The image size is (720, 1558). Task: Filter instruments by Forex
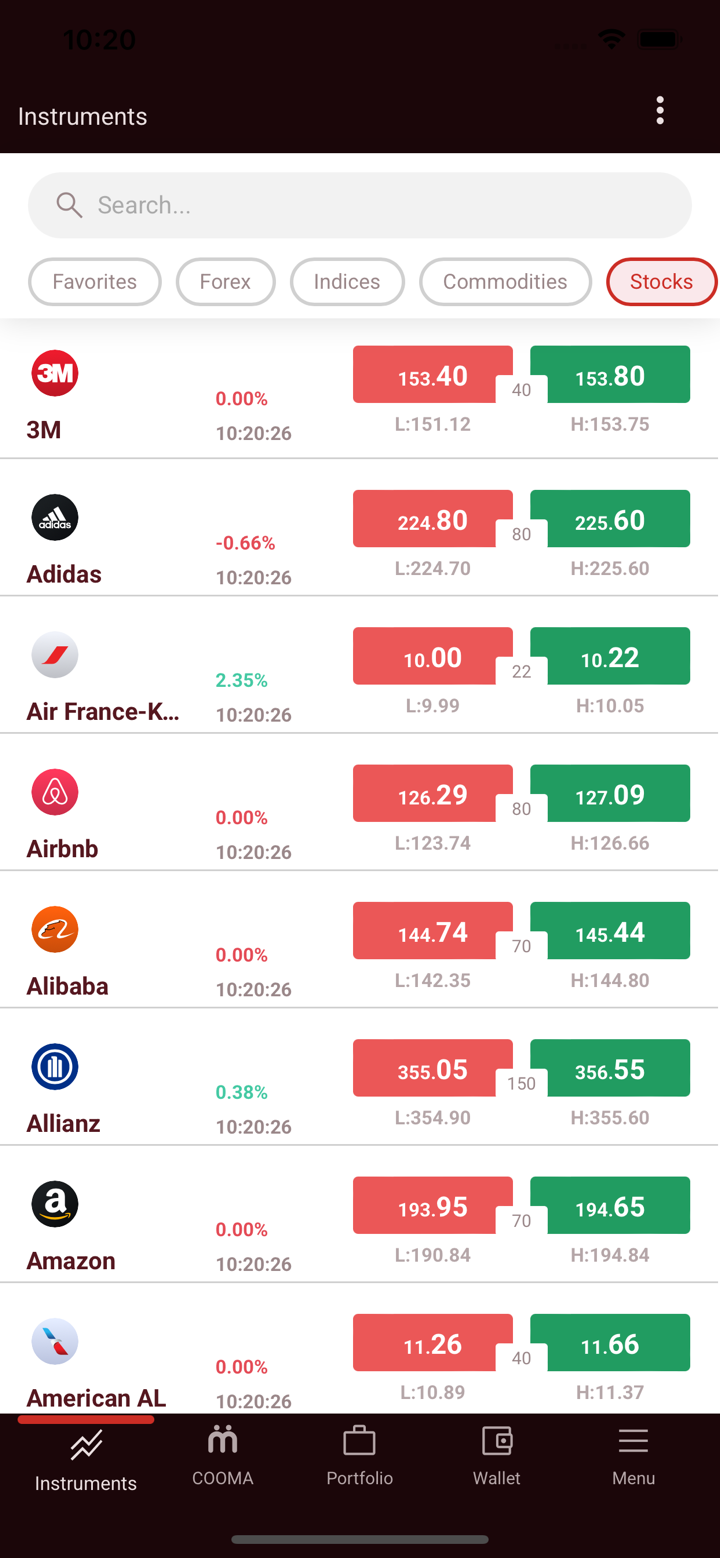225,282
